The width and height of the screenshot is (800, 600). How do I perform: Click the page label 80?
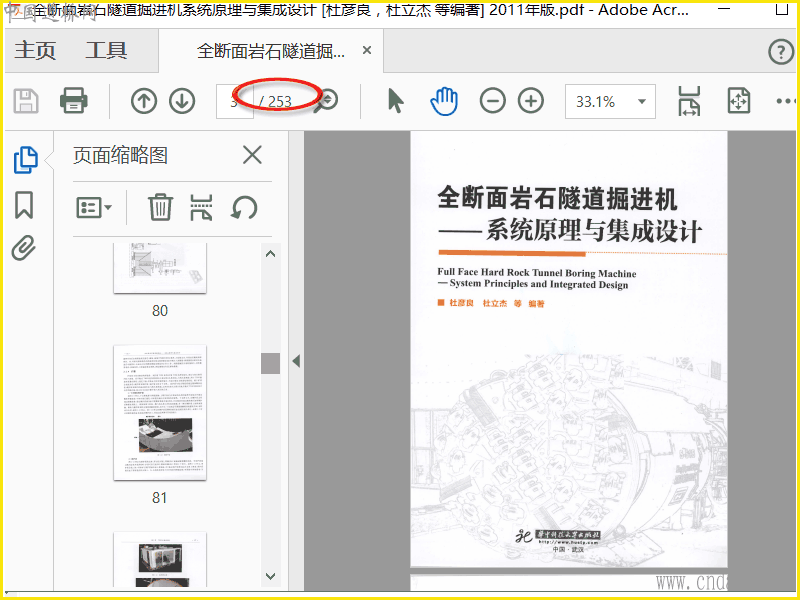point(160,311)
